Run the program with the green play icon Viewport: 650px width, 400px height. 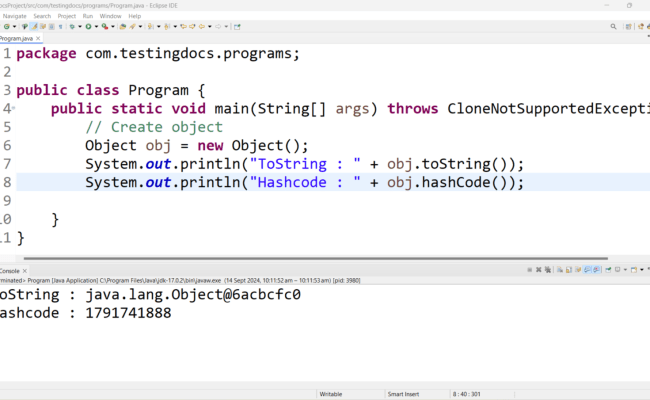pos(88,27)
